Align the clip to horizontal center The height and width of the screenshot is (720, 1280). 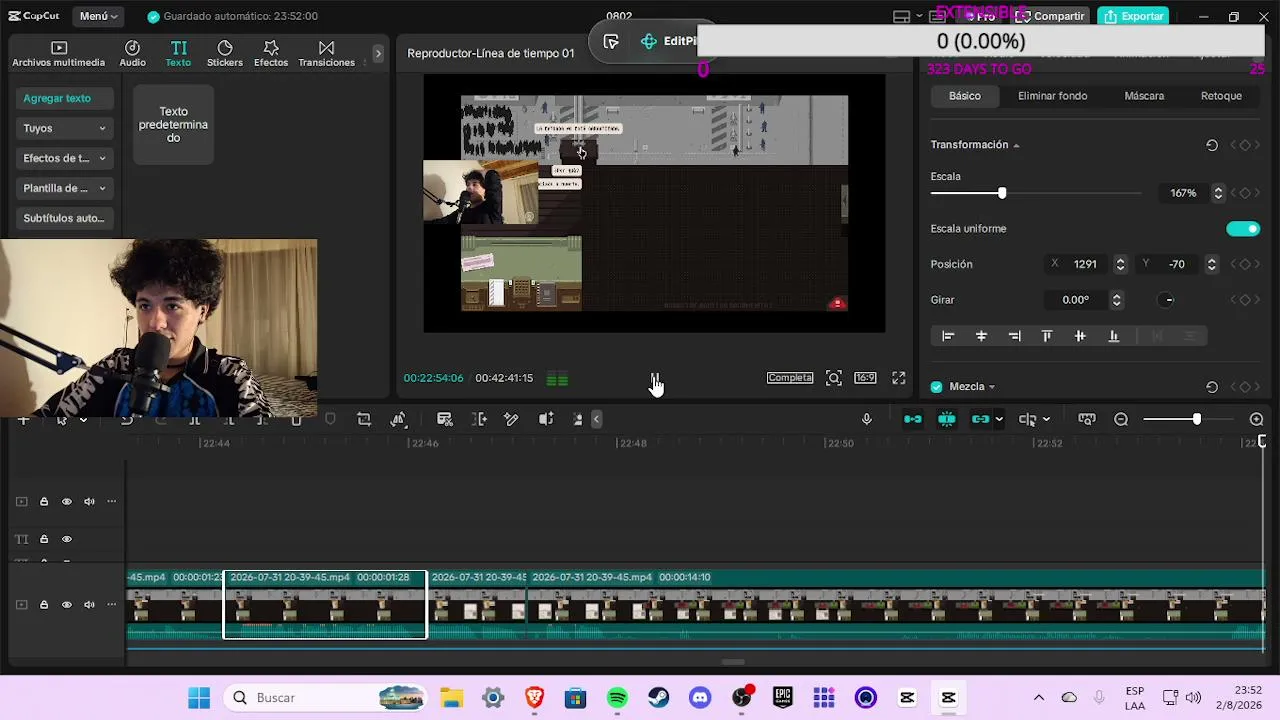(981, 336)
